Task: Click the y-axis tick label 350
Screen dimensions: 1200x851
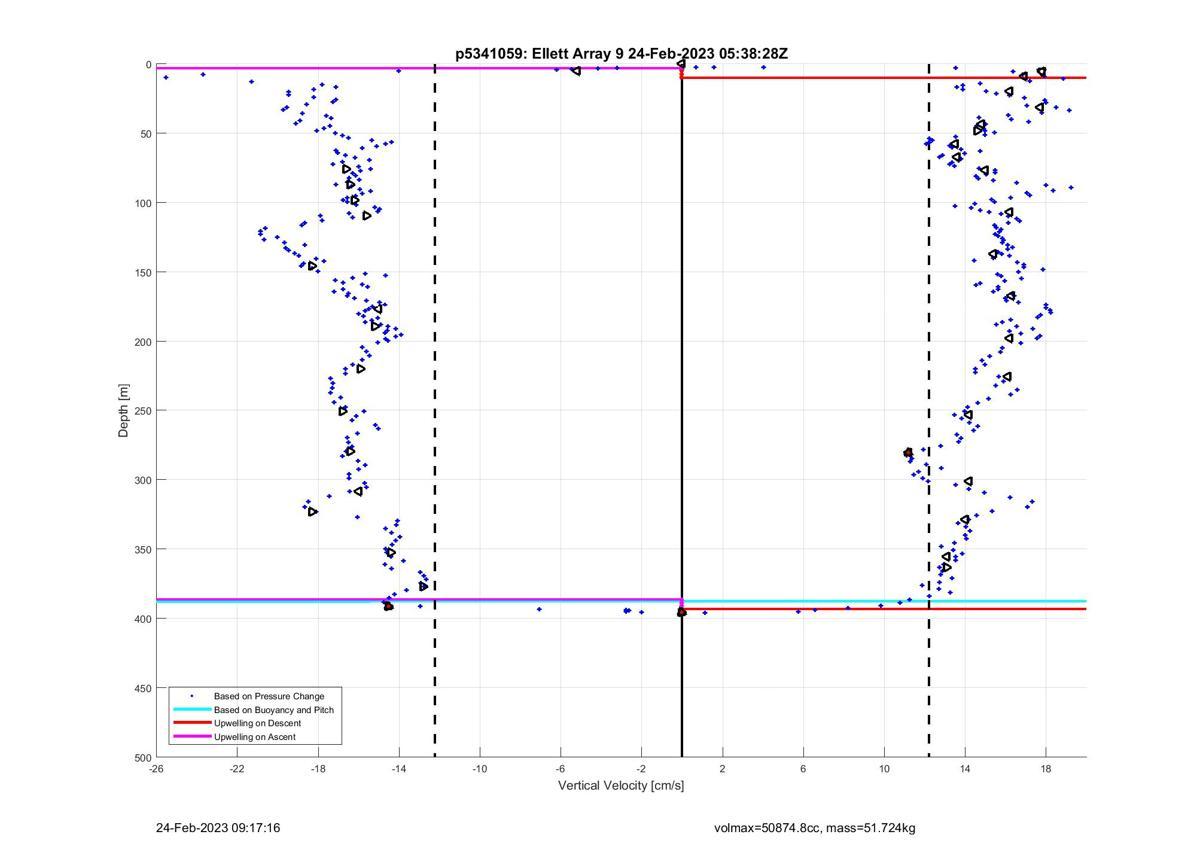Action: 143,549
